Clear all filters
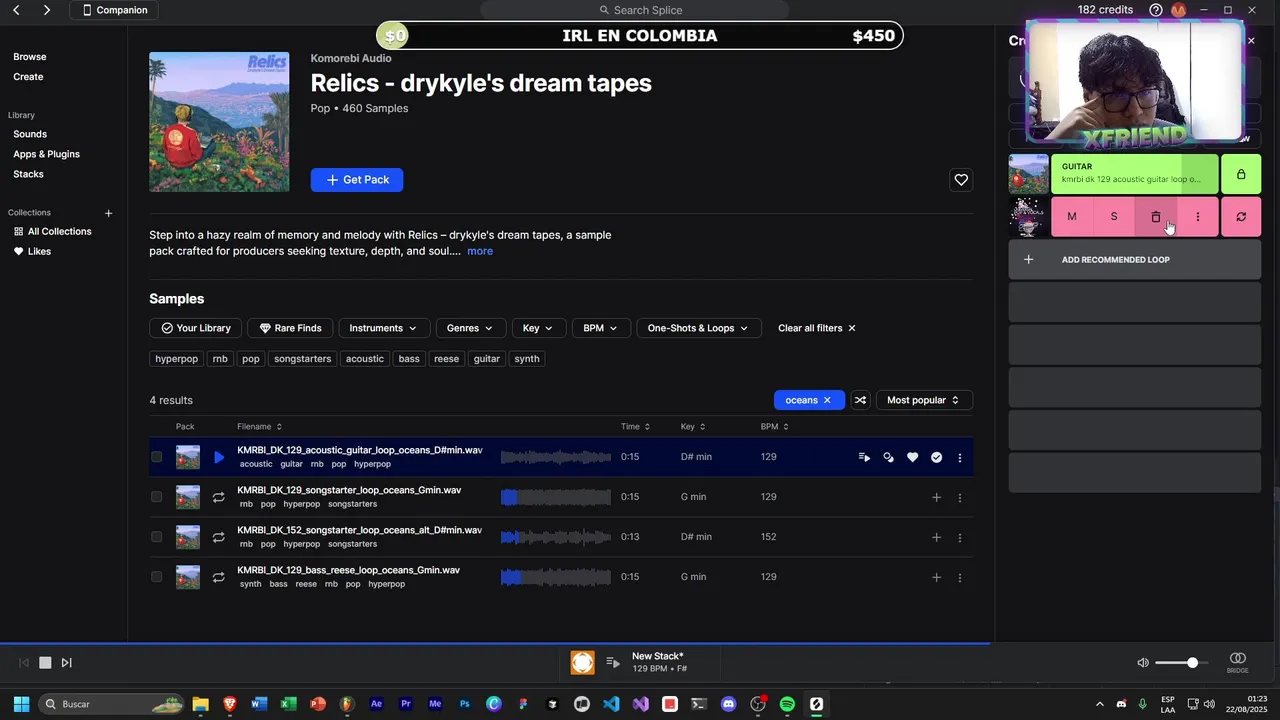The width and height of the screenshot is (1280, 720). [817, 328]
